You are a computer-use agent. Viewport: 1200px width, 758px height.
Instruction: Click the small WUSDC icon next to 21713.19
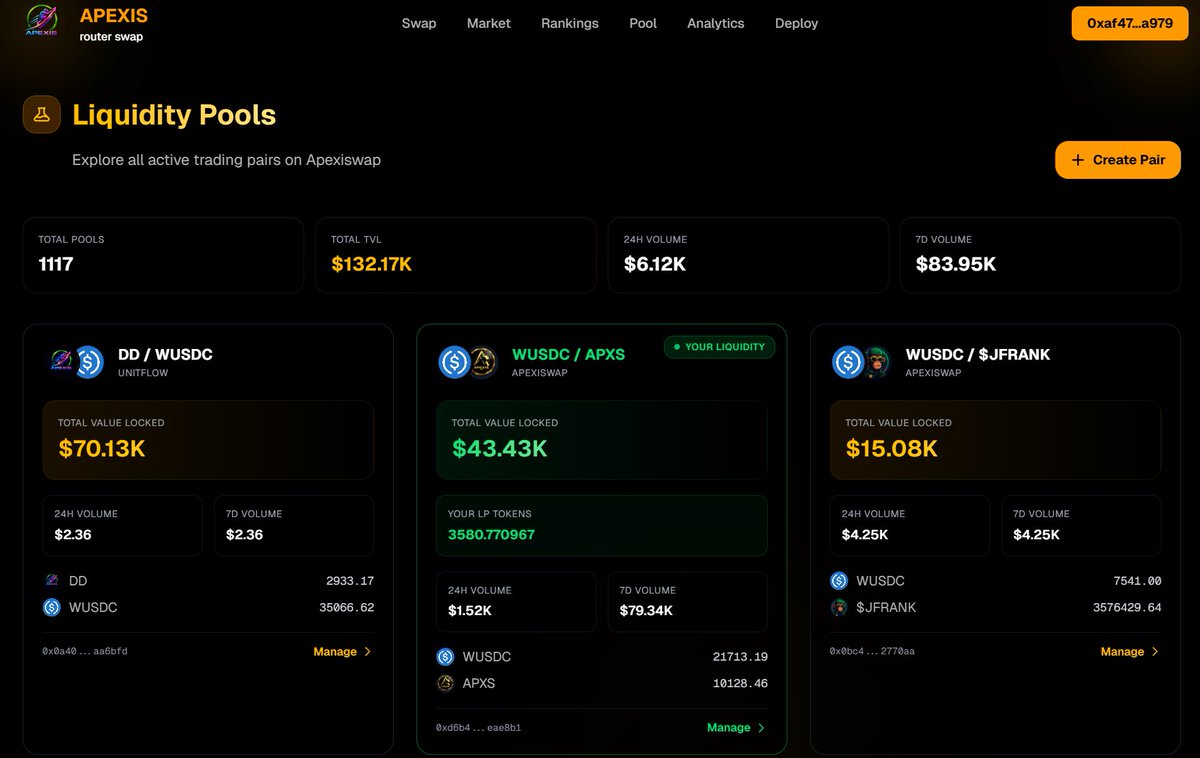click(446, 657)
